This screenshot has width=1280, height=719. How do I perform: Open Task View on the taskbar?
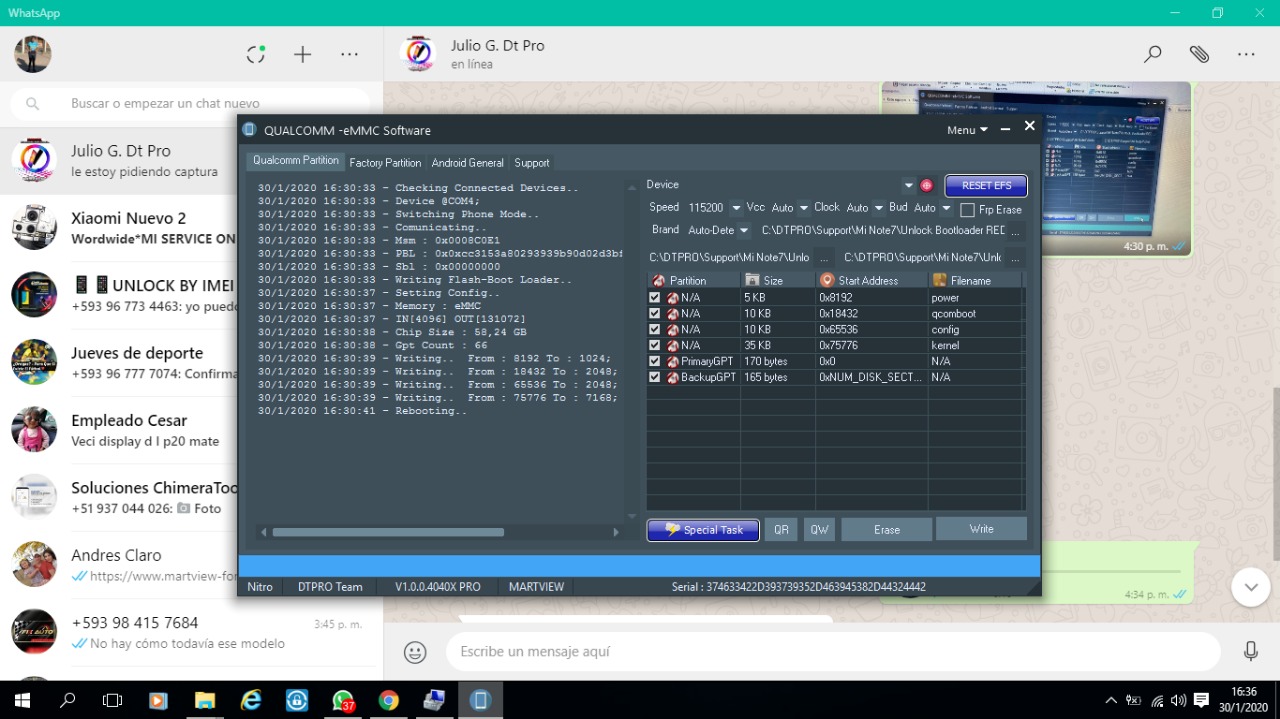click(112, 700)
